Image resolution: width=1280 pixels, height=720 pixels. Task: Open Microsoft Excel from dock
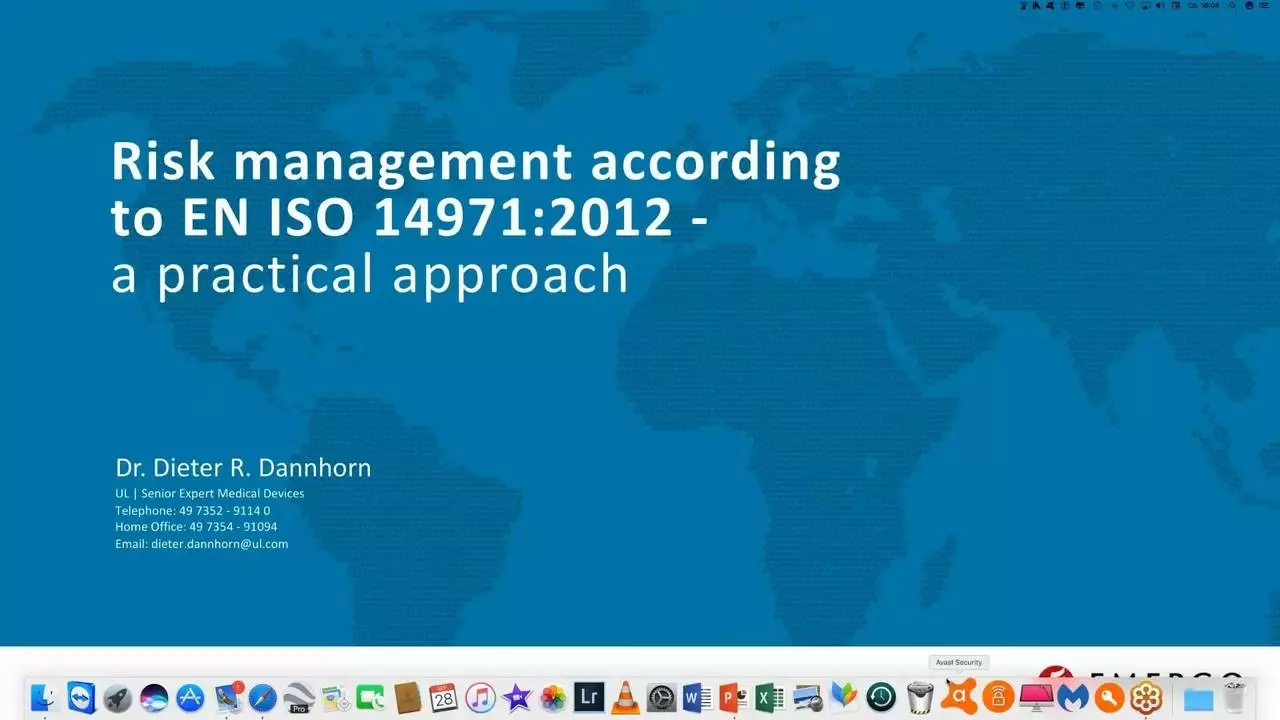[x=770, y=697]
